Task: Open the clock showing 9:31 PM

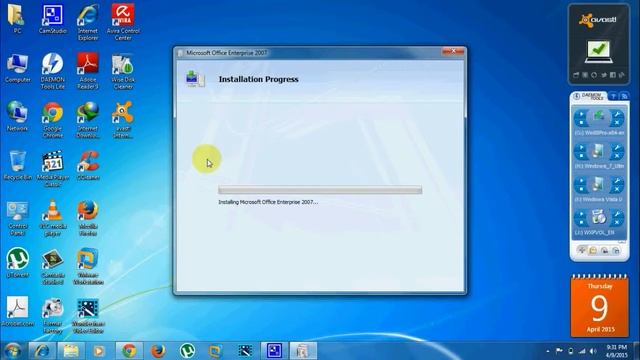Action: [x=617, y=351]
